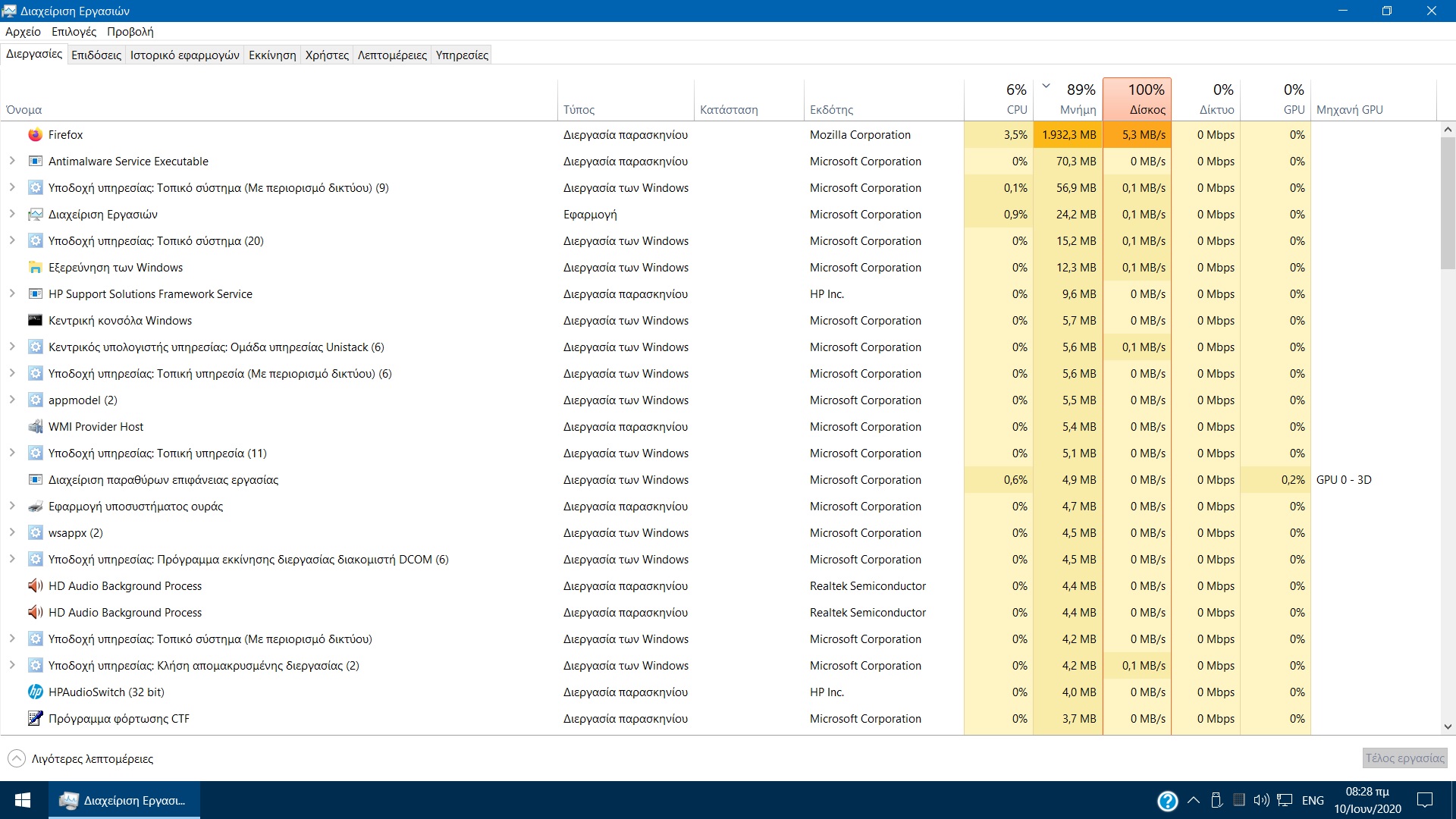Open the clock showing 08:28 πμ

1367,800
